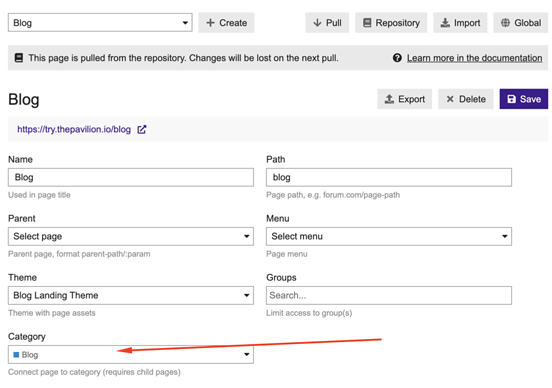
Task: Expand the Select menu dropdown
Action: tap(389, 236)
